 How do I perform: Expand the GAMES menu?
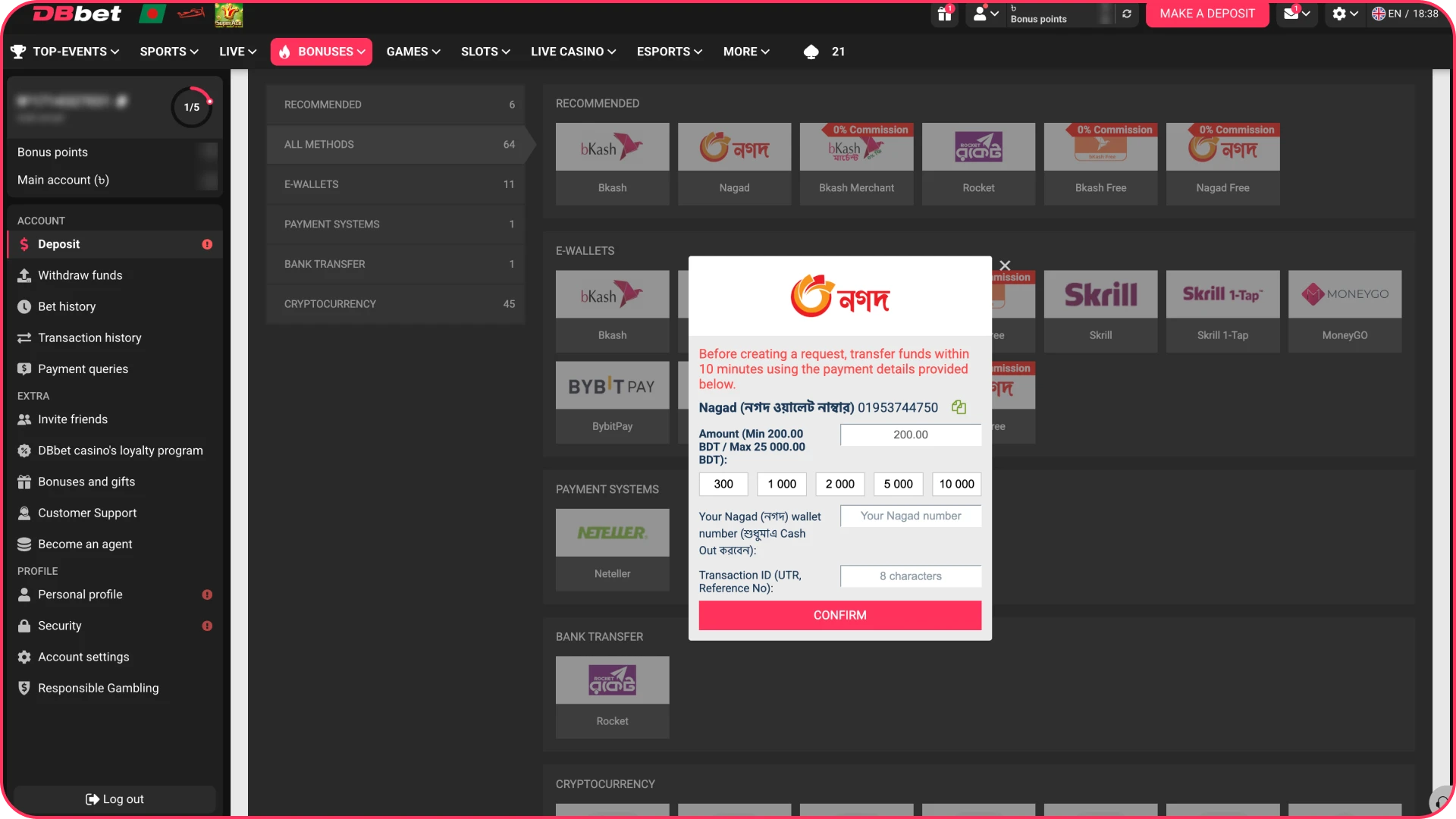[x=413, y=52]
